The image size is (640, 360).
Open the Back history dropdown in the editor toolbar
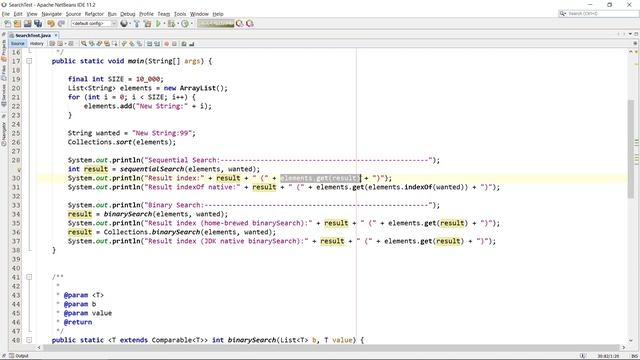point(66,43)
